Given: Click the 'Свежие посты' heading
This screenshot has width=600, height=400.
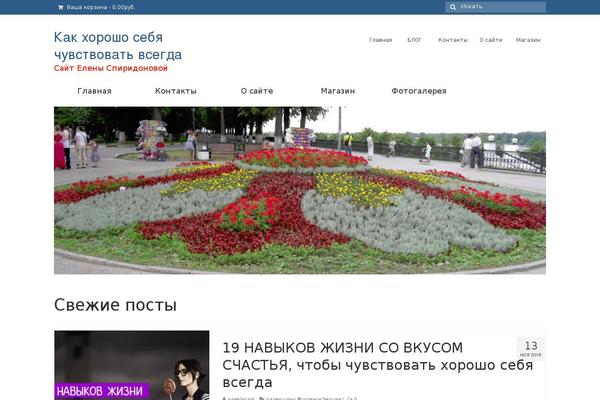Looking at the screenshot, I should click(115, 305).
